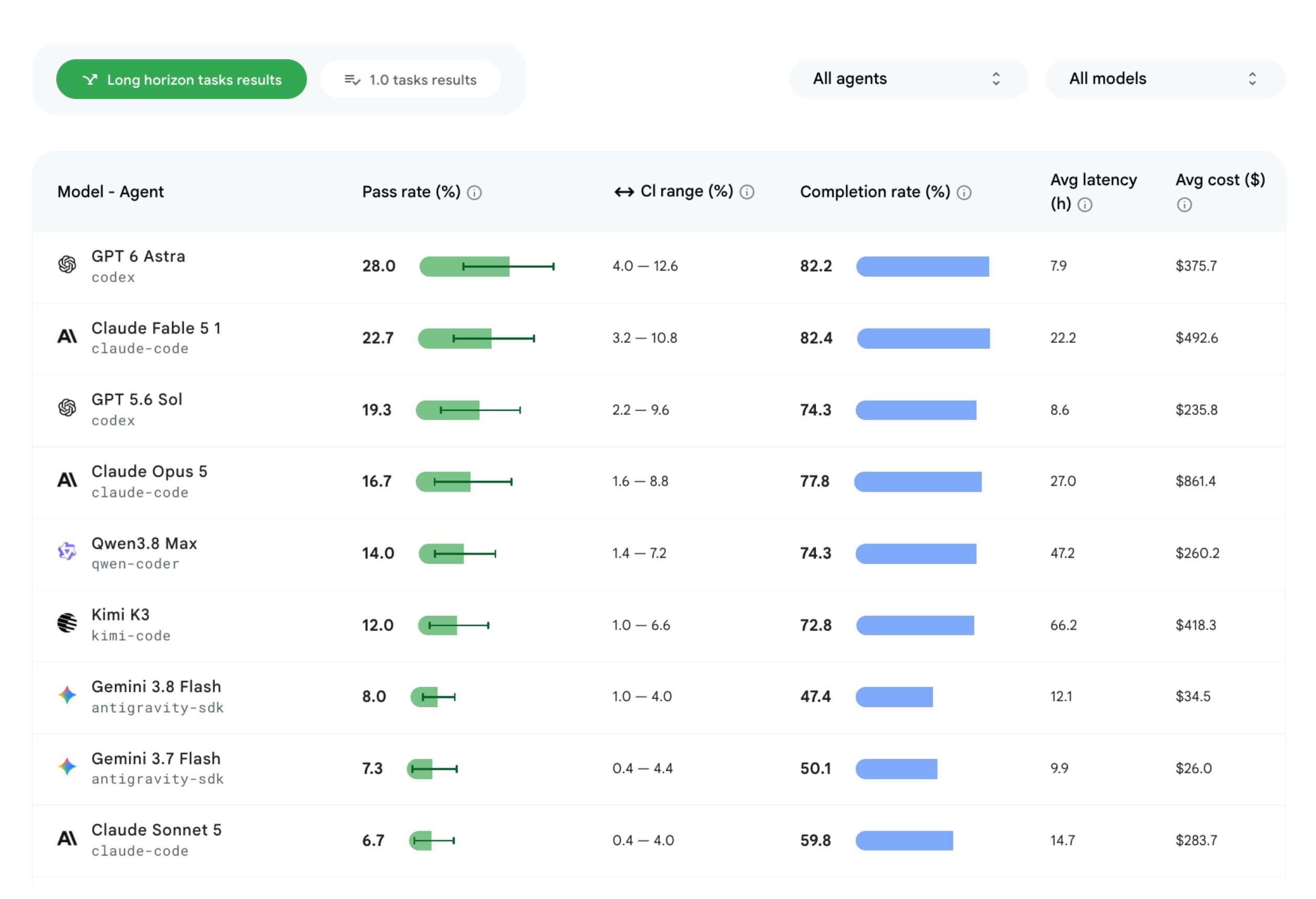Click the Kimi logo beside Kimi K3
This screenshot has height=899, width=1316.
[68, 623]
